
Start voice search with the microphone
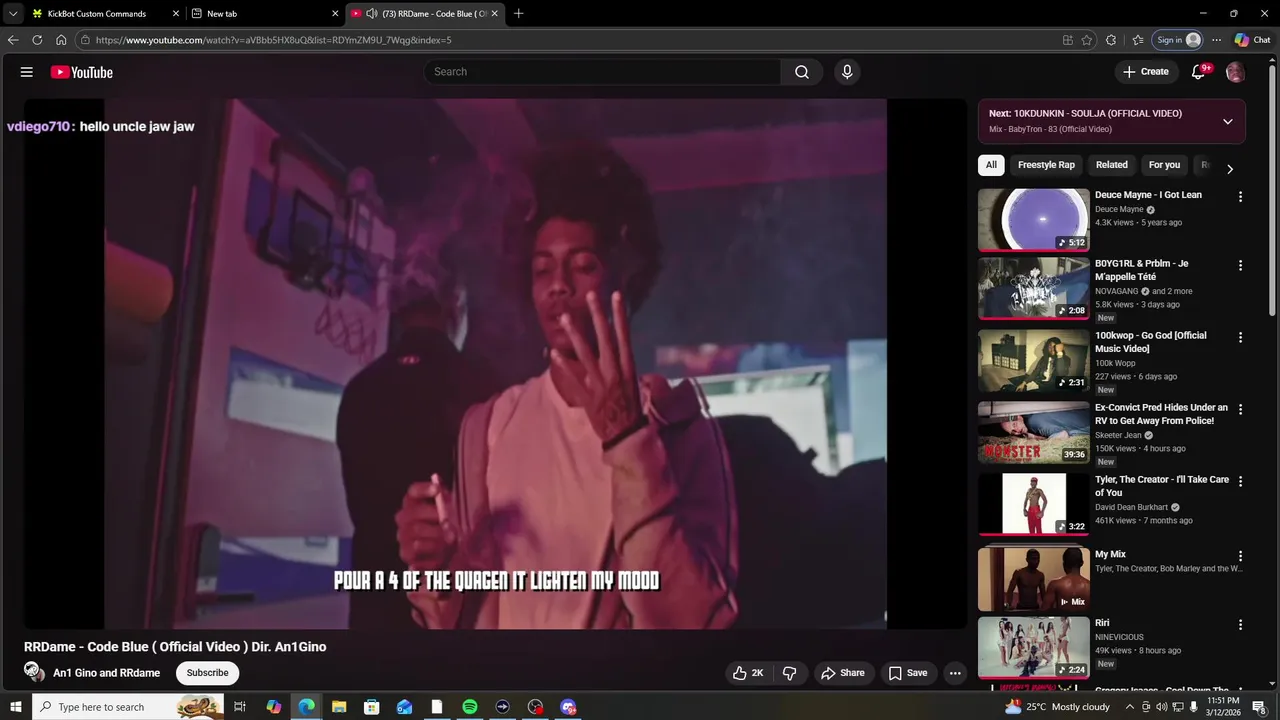tap(847, 72)
